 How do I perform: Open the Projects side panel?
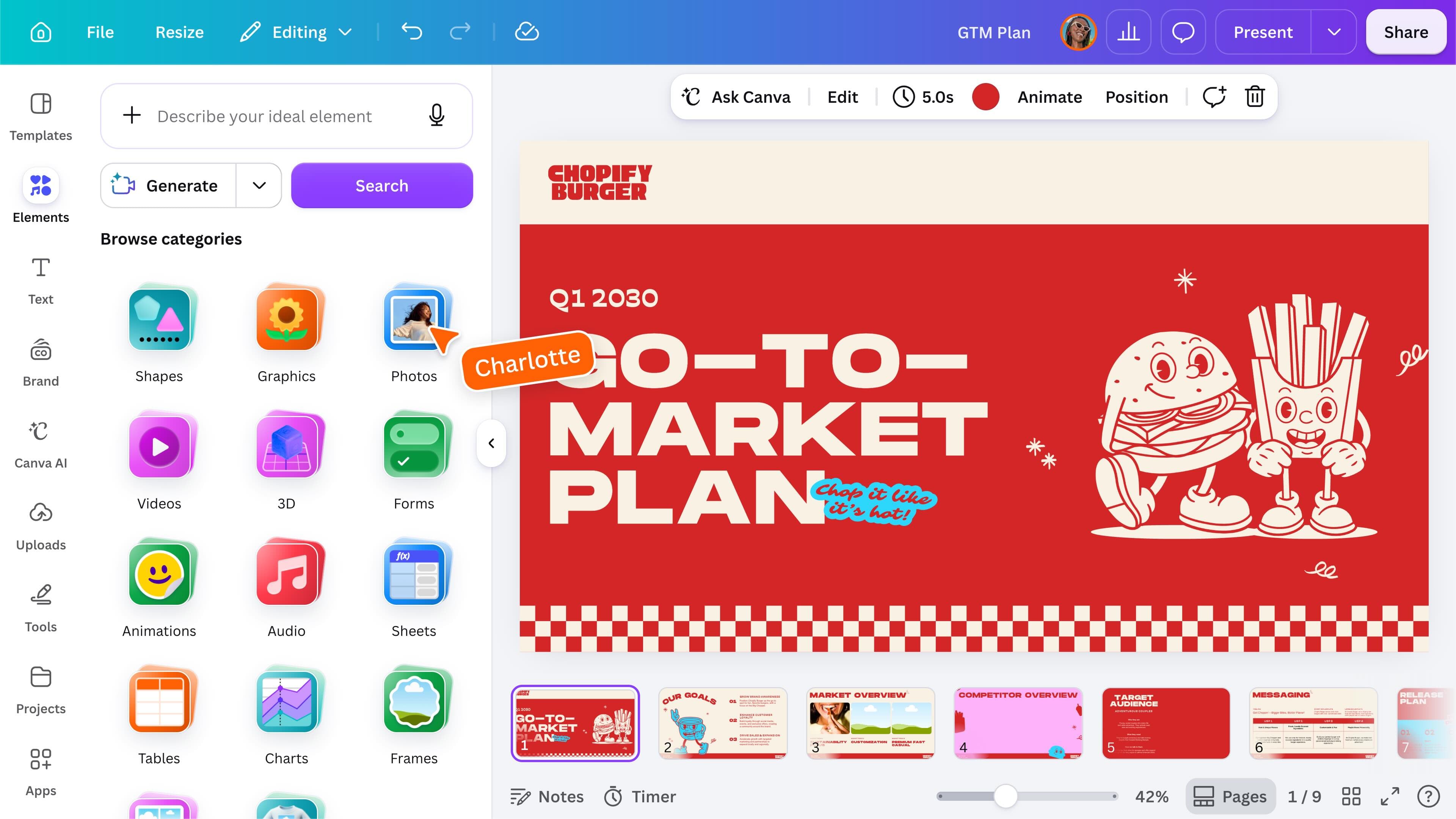[41, 691]
